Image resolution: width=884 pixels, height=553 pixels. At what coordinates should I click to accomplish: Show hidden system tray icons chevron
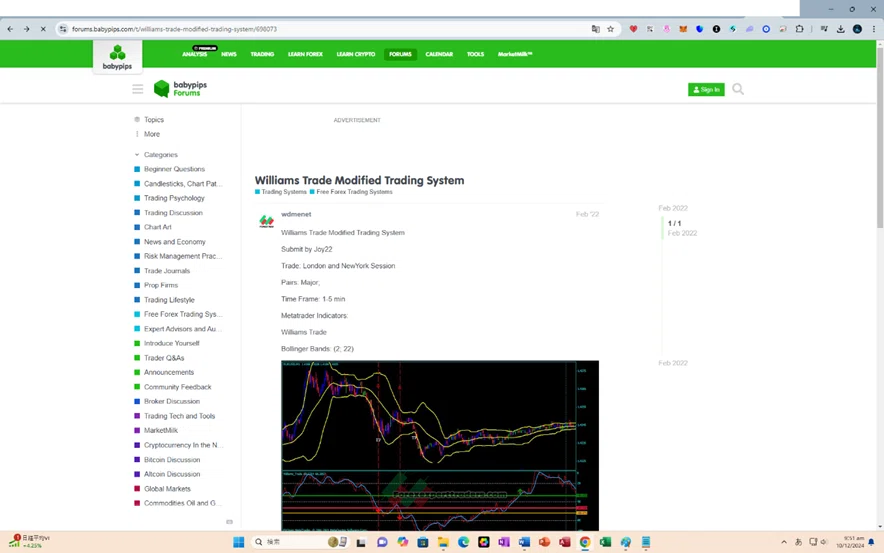point(784,542)
